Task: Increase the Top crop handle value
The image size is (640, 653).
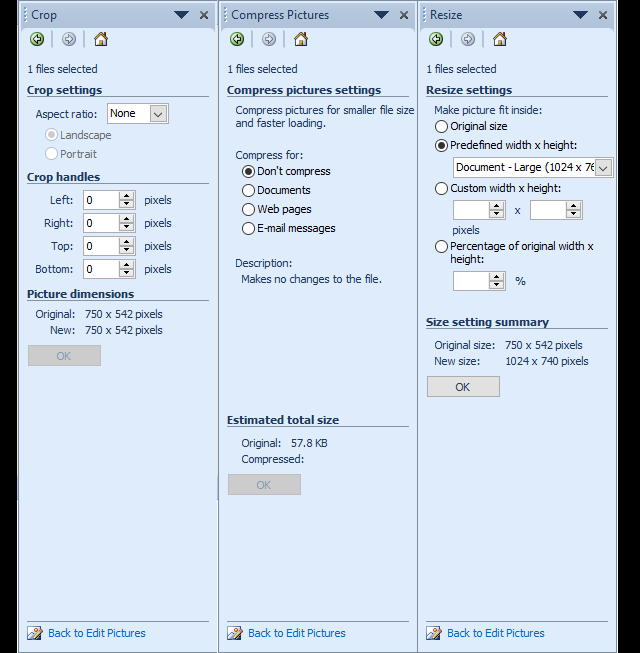Action: (x=127, y=242)
